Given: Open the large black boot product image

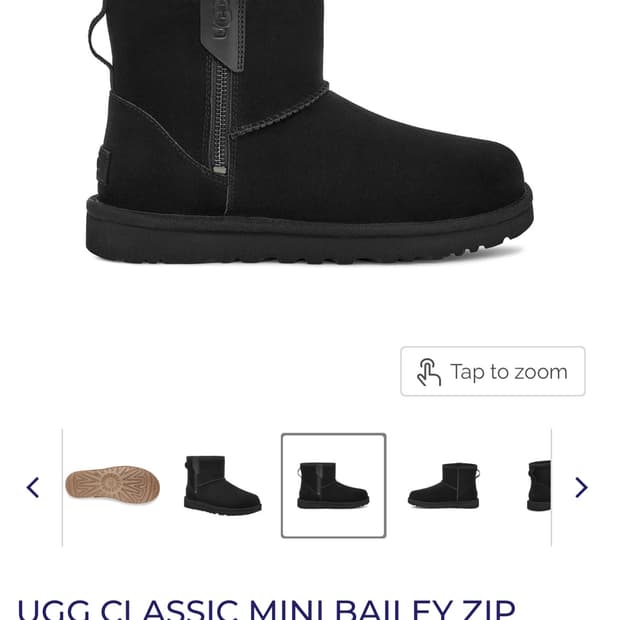Looking at the screenshot, I should pyautogui.click(x=310, y=130).
